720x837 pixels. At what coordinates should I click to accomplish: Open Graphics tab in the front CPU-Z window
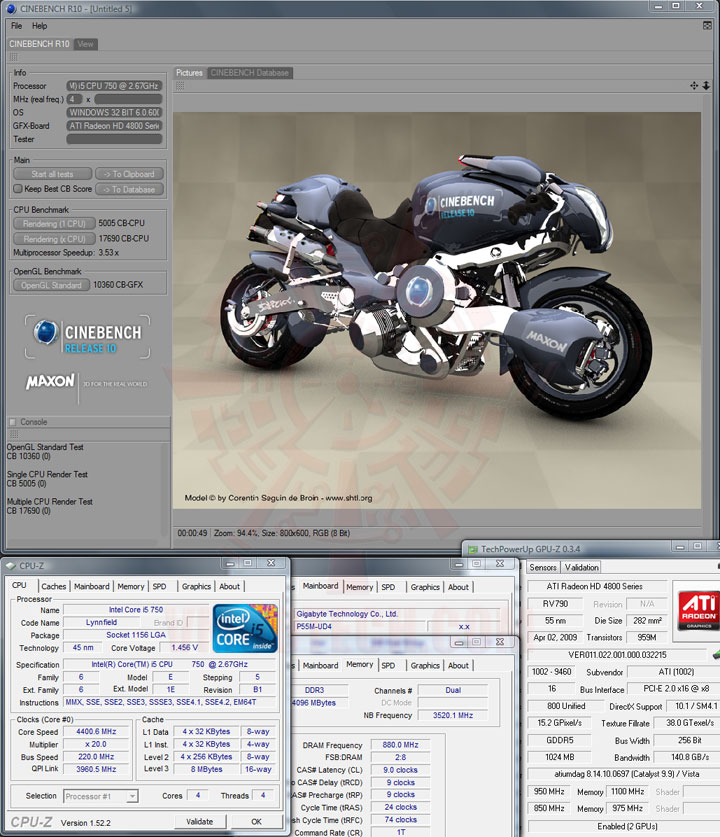pyautogui.click(x=196, y=586)
